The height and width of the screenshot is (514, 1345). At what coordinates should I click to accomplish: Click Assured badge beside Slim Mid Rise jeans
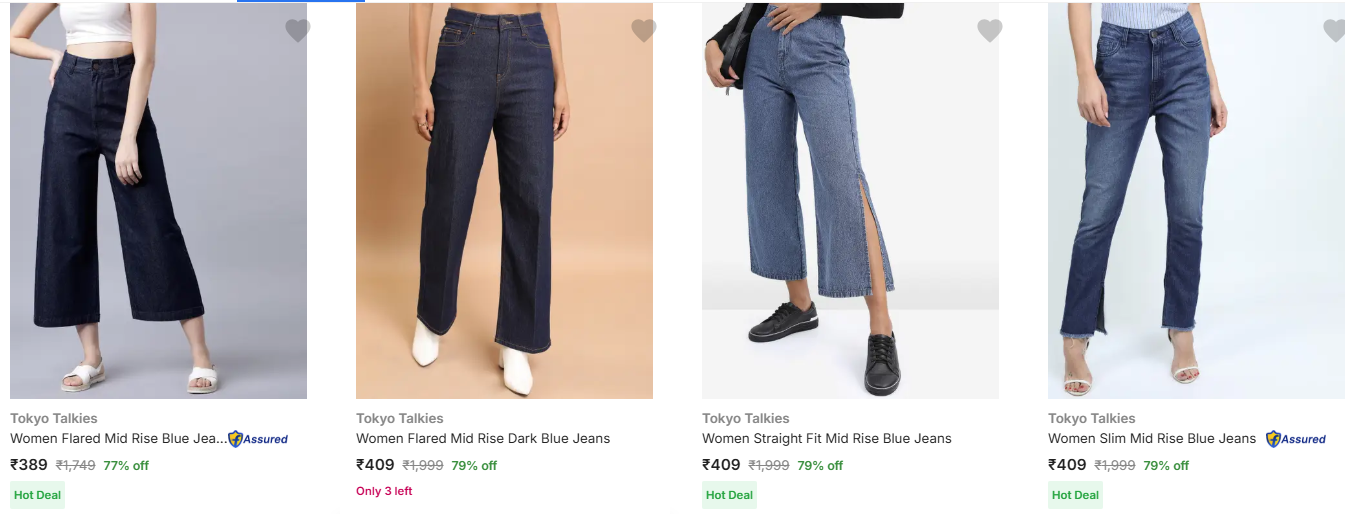(x=1296, y=439)
